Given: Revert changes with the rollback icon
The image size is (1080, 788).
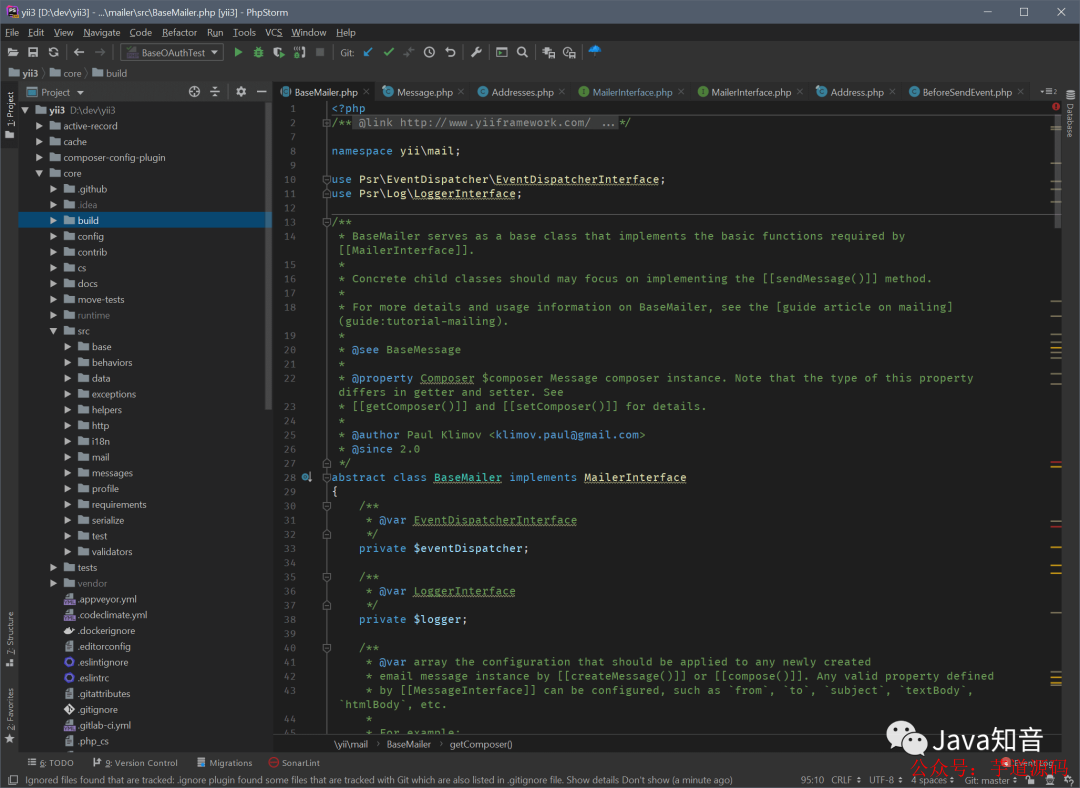Looking at the screenshot, I should (450, 52).
